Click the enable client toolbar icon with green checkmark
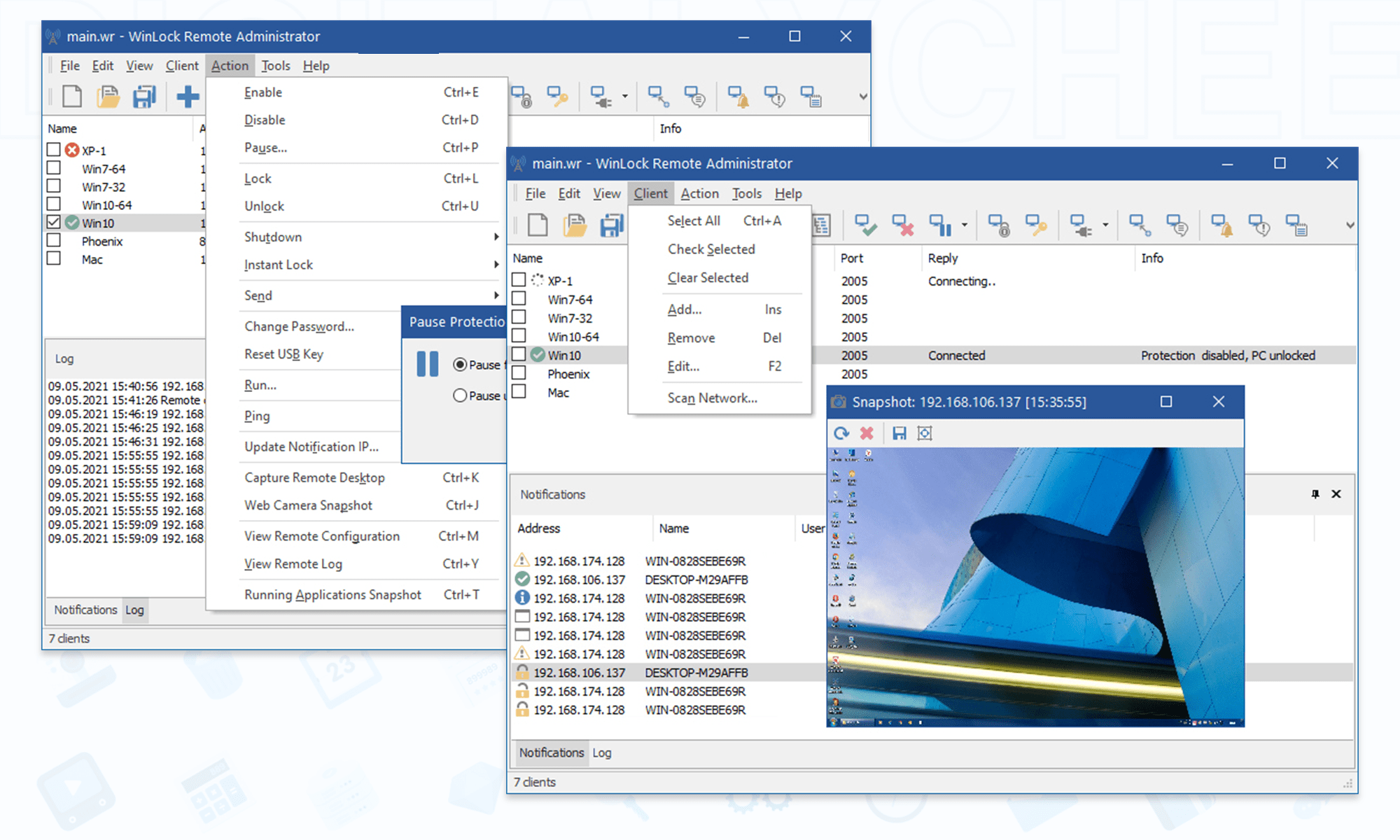 [x=865, y=225]
